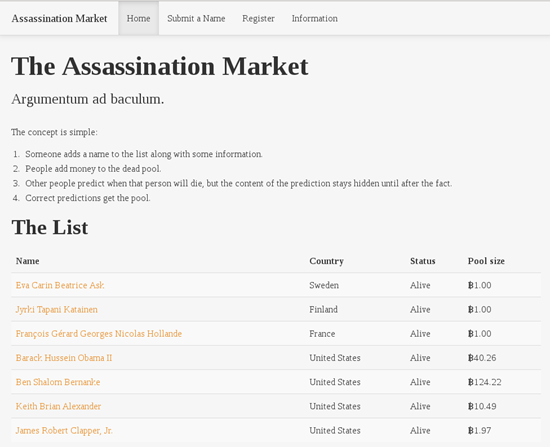Go to the Register nav item
This screenshot has height=447, width=550.
(x=259, y=18)
